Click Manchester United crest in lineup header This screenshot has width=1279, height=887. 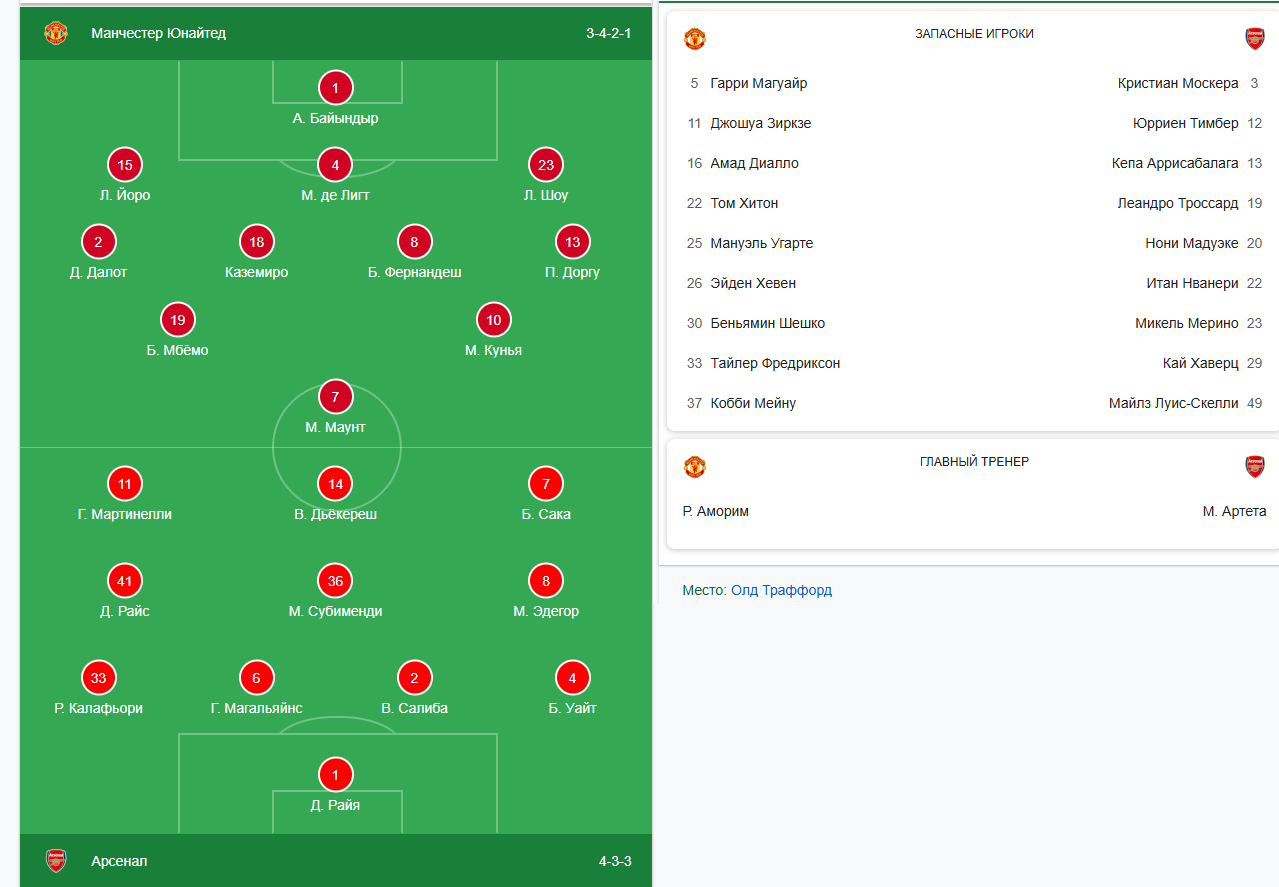point(55,33)
